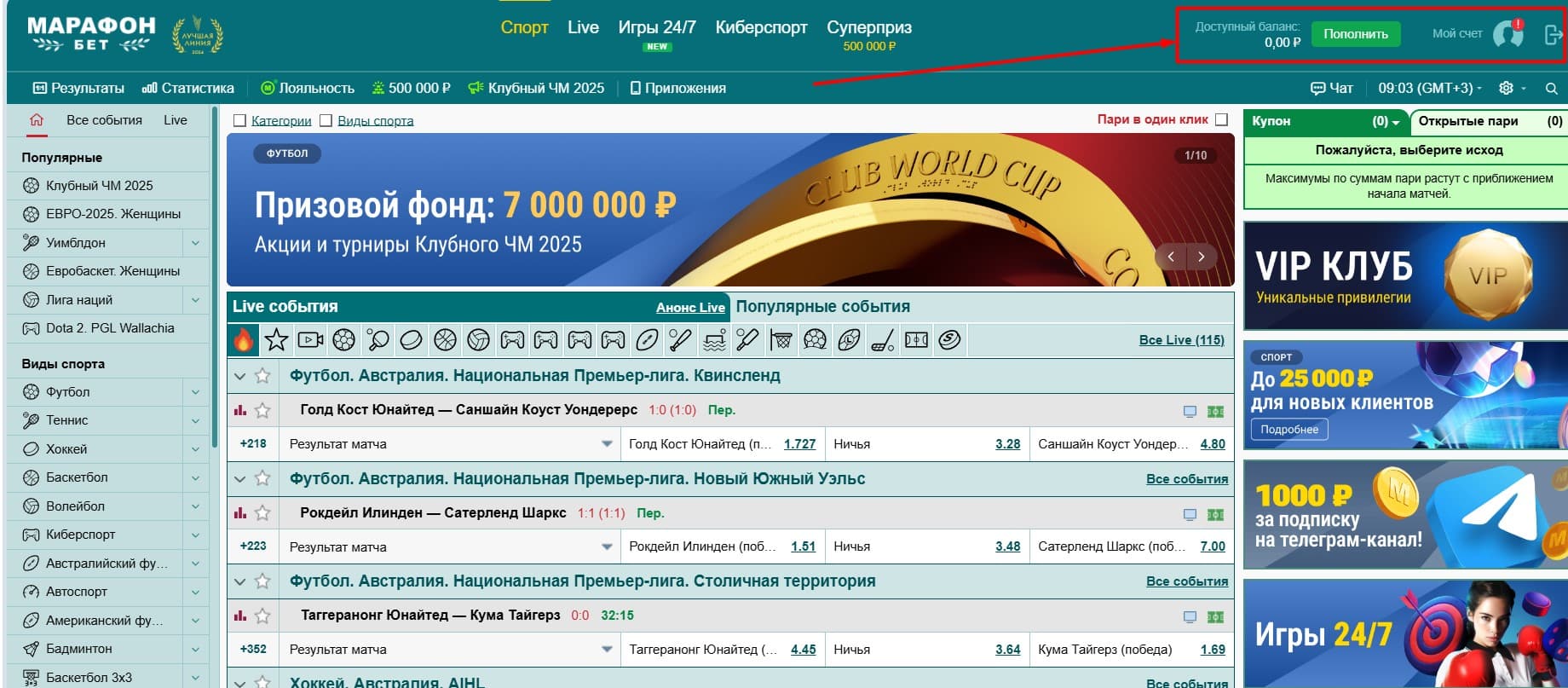
Task: Go to the previous banner slide arrow
Action: [x=1171, y=257]
